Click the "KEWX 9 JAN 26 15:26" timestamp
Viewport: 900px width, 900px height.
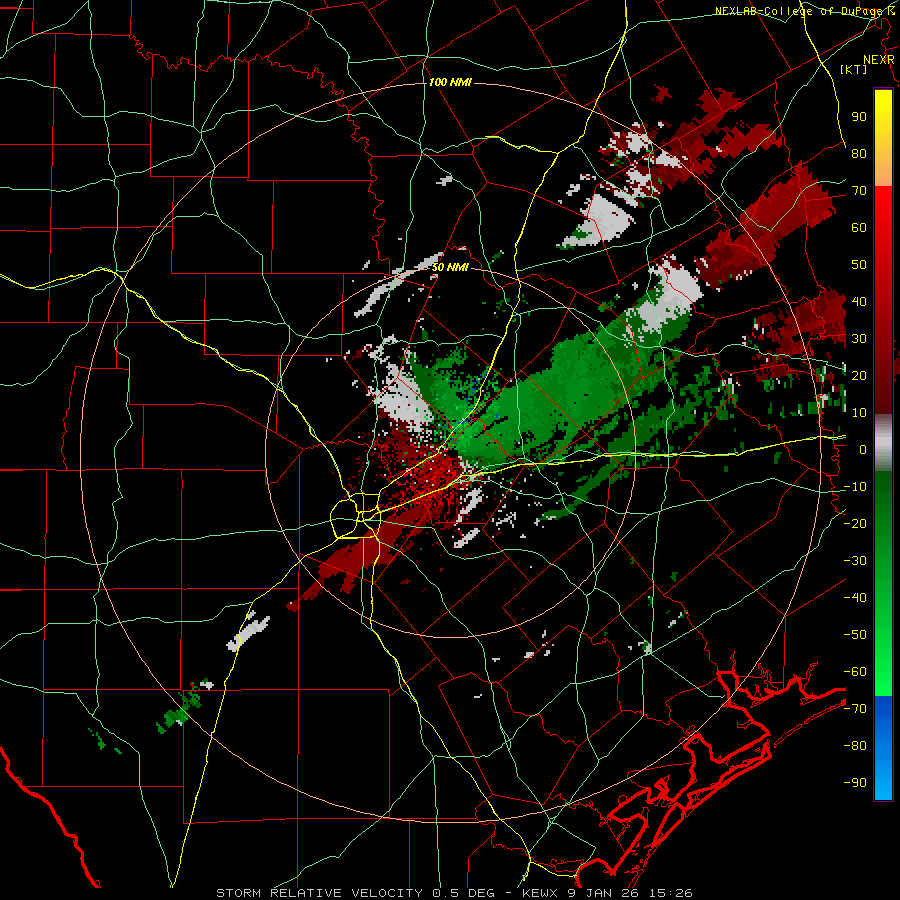607,893
